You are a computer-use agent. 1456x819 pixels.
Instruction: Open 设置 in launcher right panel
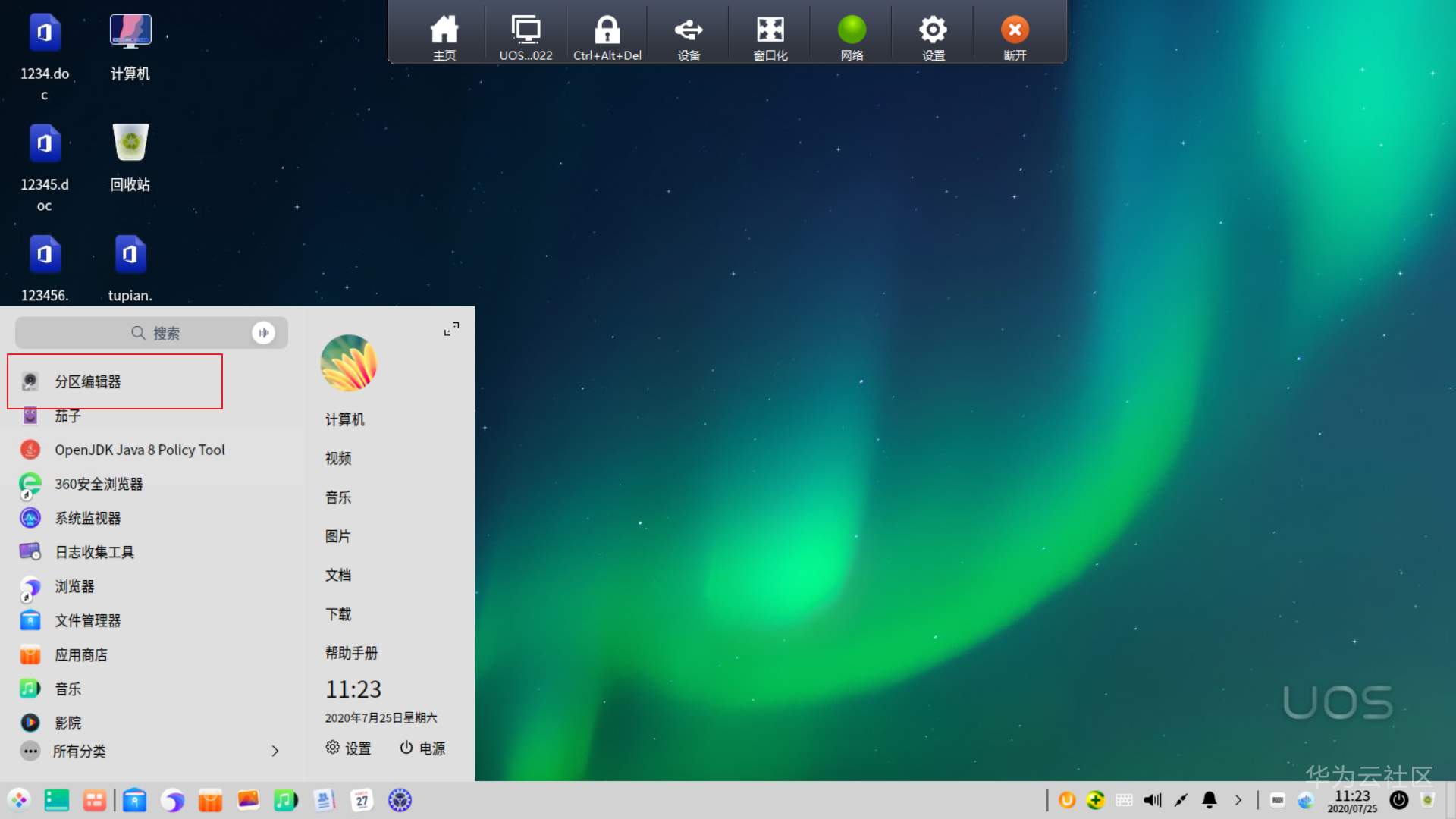click(348, 748)
